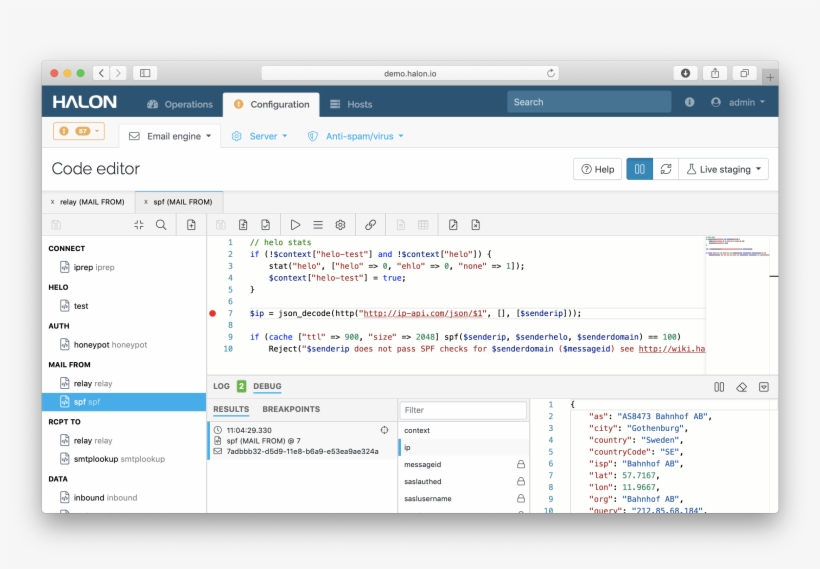820x569 pixels.
Task: Click the Filter input in debug panel
Action: pos(463,410)
